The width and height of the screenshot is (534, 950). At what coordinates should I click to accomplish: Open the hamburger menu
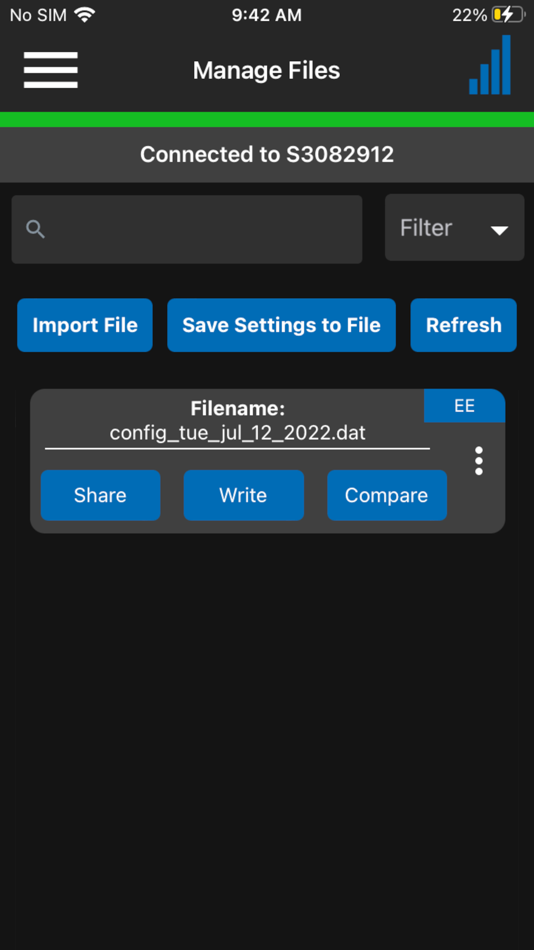pos(50,70)
